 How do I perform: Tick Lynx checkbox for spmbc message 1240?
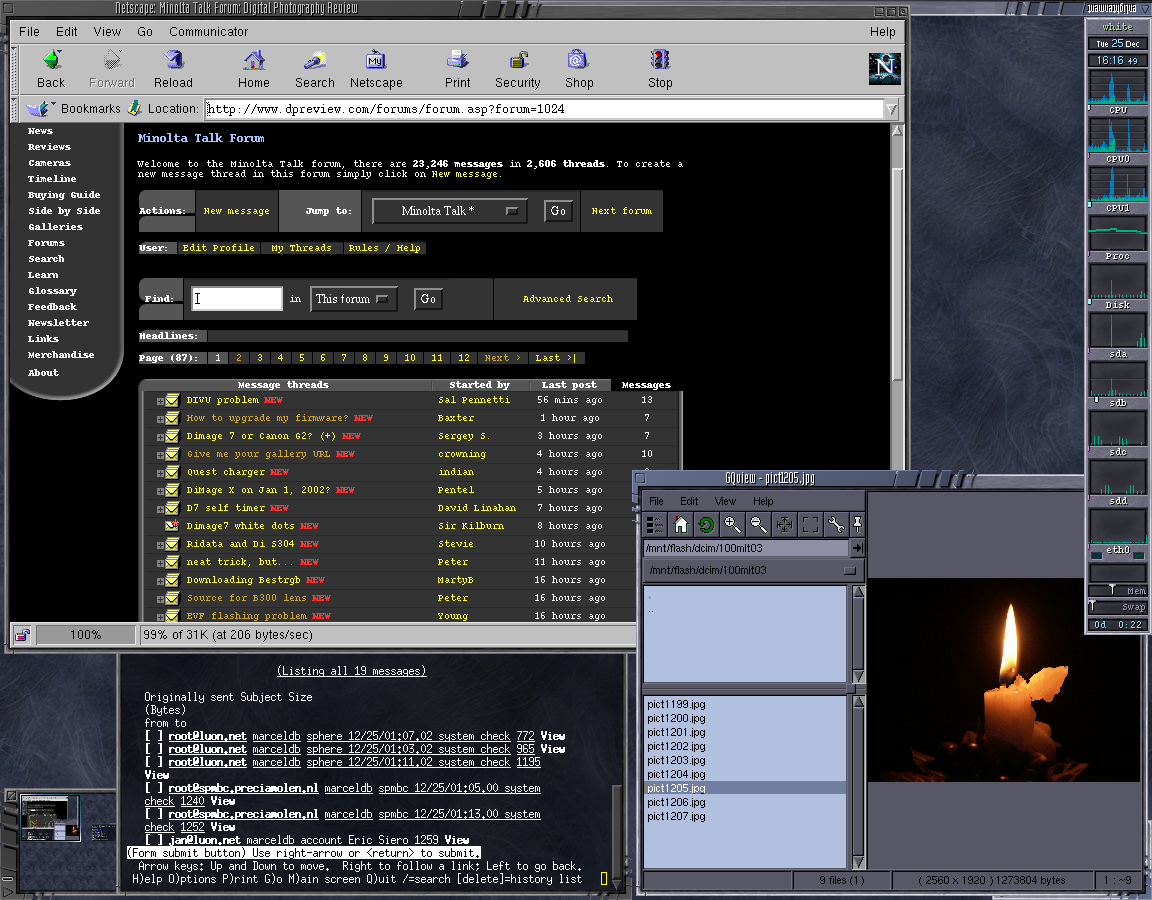(154, 788)
